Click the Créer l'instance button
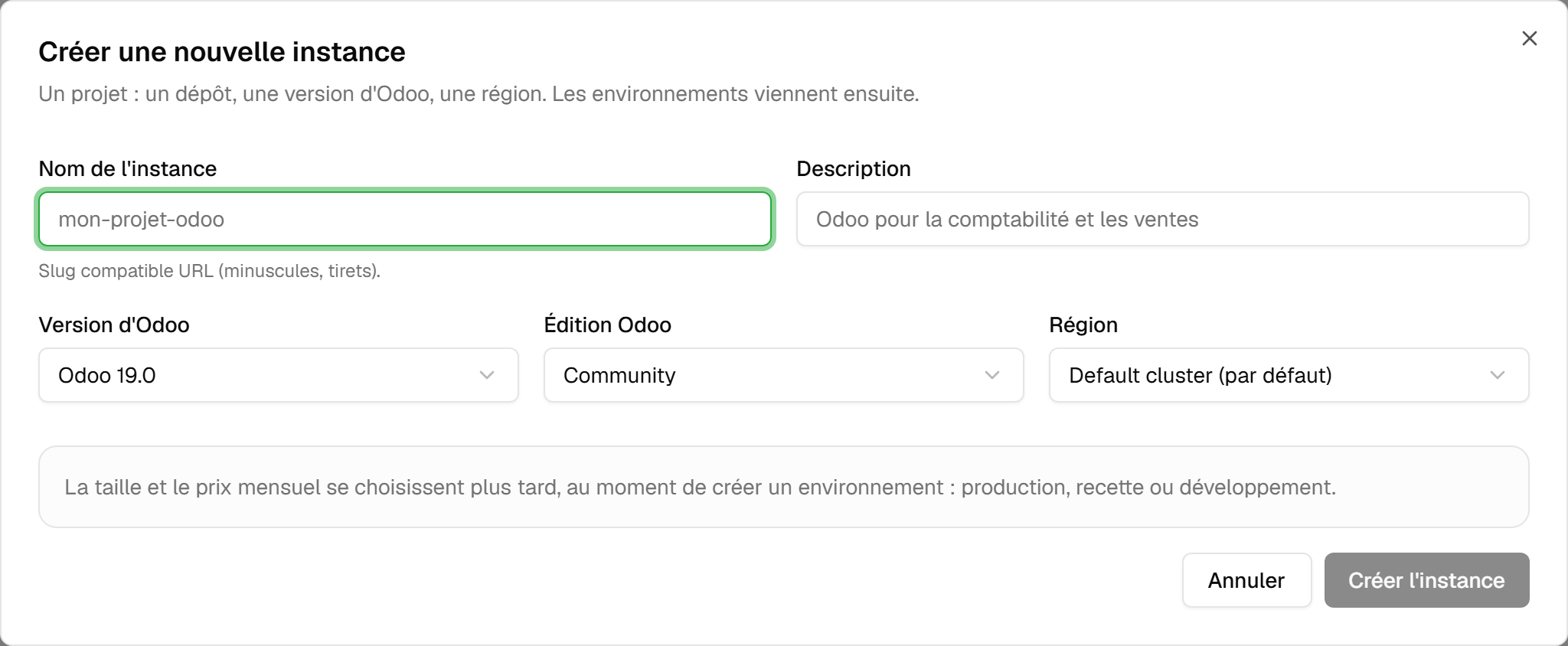Screen dimensions: 1568x646 click(1426, 580)
